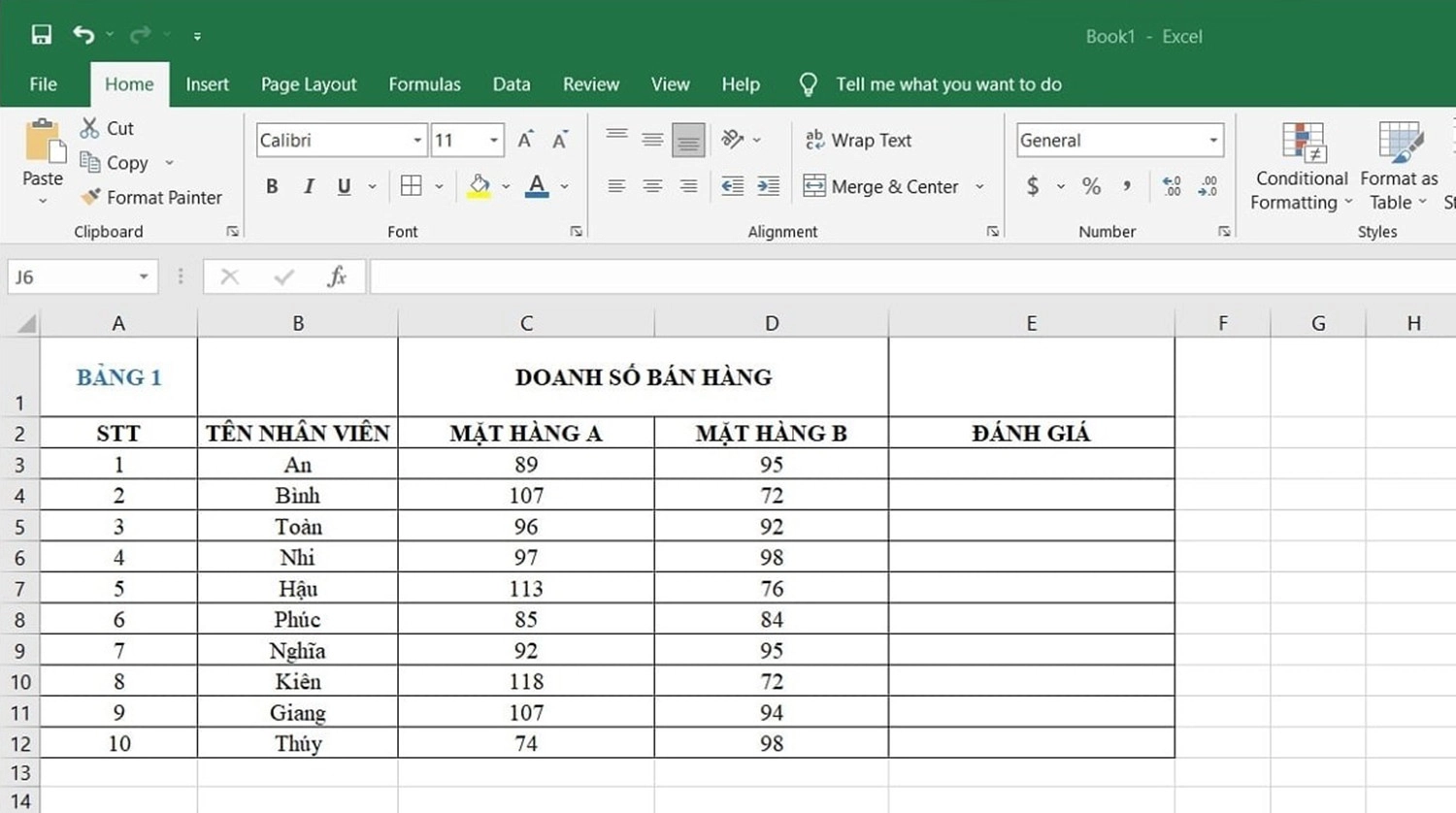
Task: Apply Accounting ($) number format
Action: click(x=1033, y=186)
